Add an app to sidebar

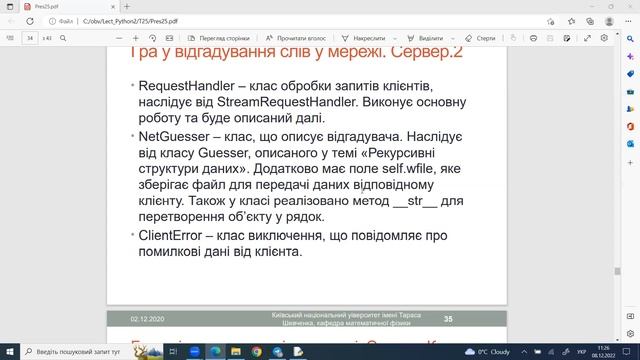click(x=630, y=162)
